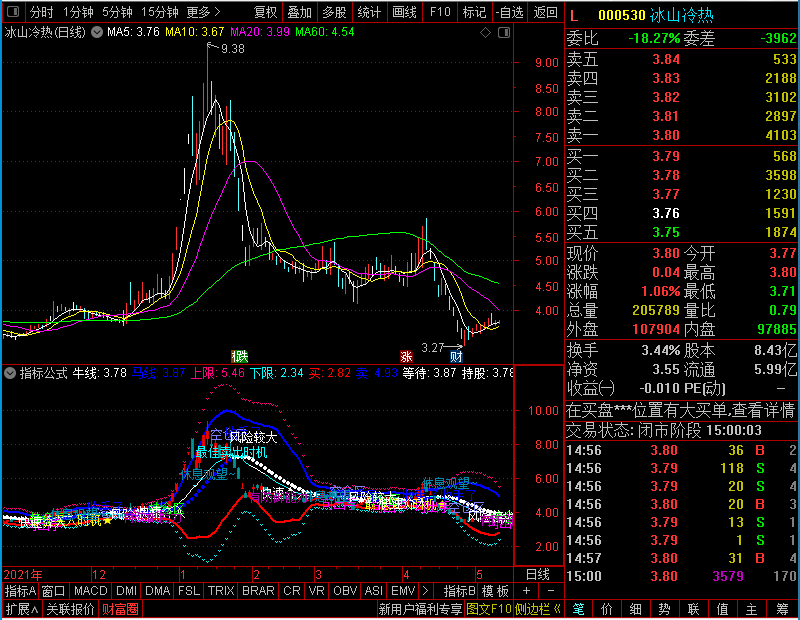Apply the DMA indicator
Image resolution: width=800 pixels, height=620 pixels.
(158, 591)
